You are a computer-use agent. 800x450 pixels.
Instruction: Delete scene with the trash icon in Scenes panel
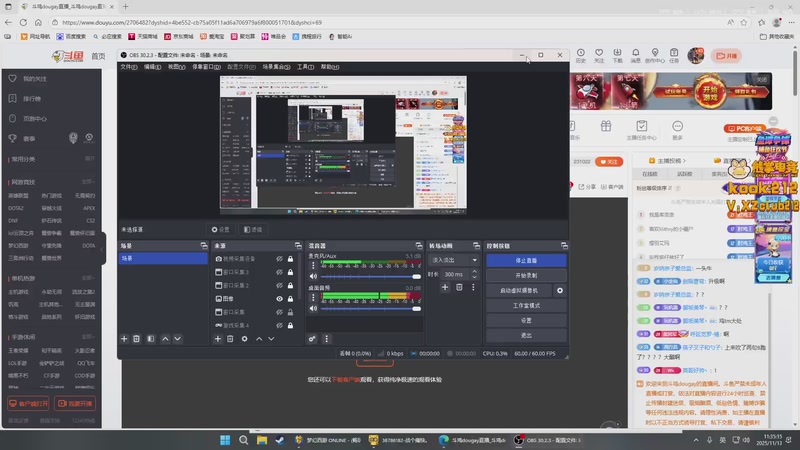[x=136, y=339]
